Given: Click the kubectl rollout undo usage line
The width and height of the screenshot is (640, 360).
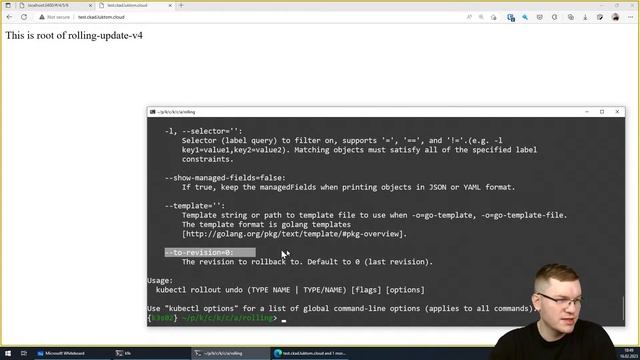Looking at the screenshot, I should pos(290,290).
